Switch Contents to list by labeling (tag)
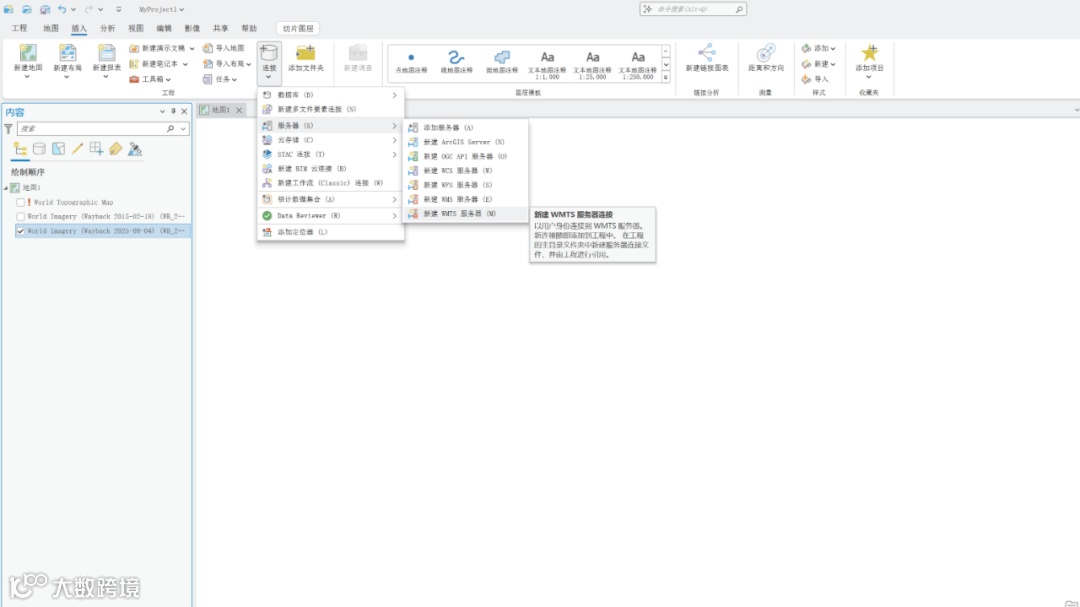Viewport: 1080px width, 607px height. (116, 149)
